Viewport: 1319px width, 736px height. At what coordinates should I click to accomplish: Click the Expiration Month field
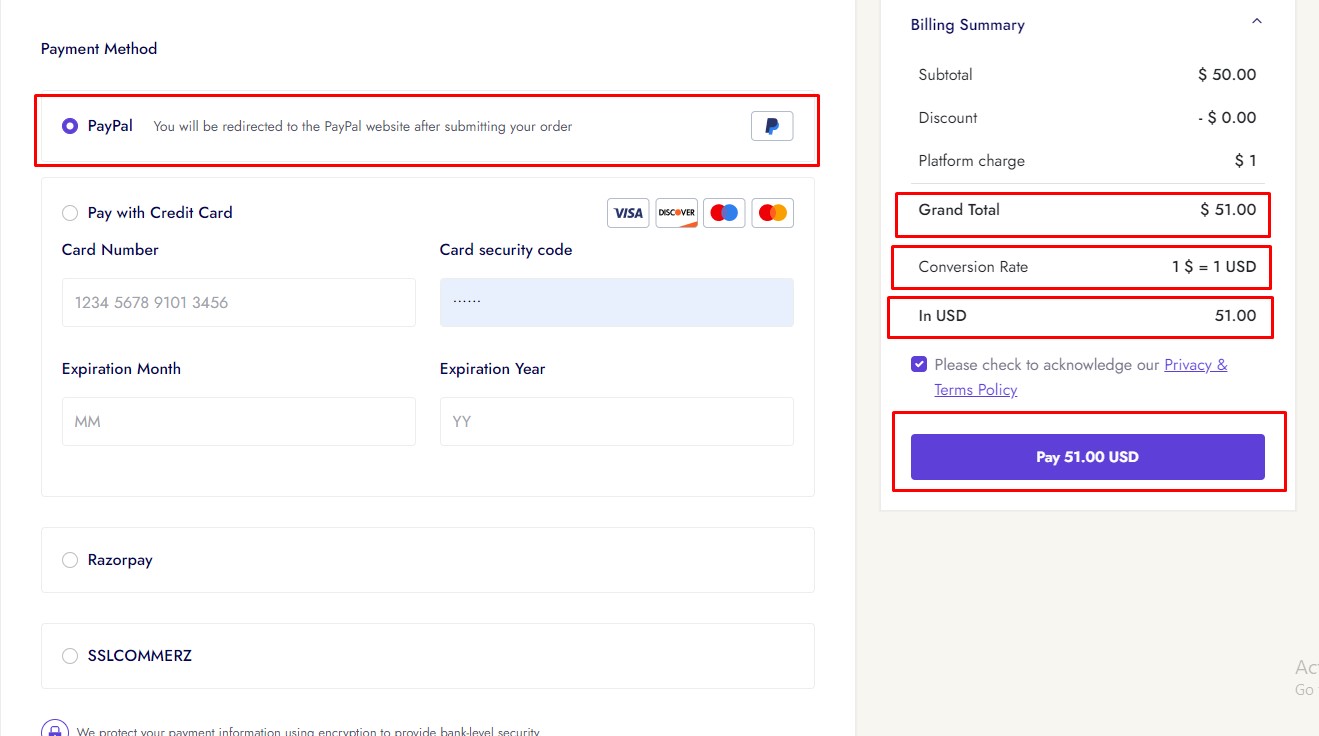238,421
